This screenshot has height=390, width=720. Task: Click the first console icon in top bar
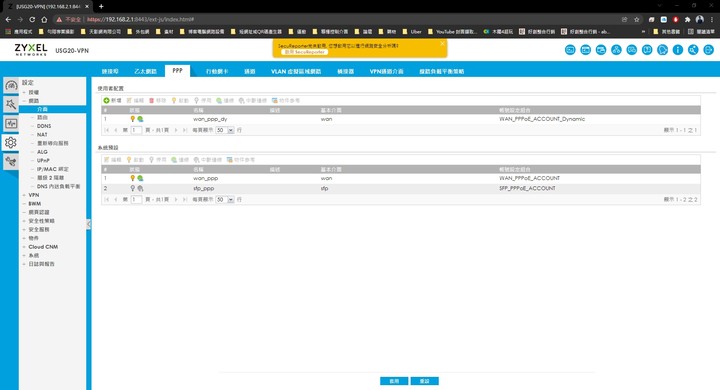coord(570,50)
